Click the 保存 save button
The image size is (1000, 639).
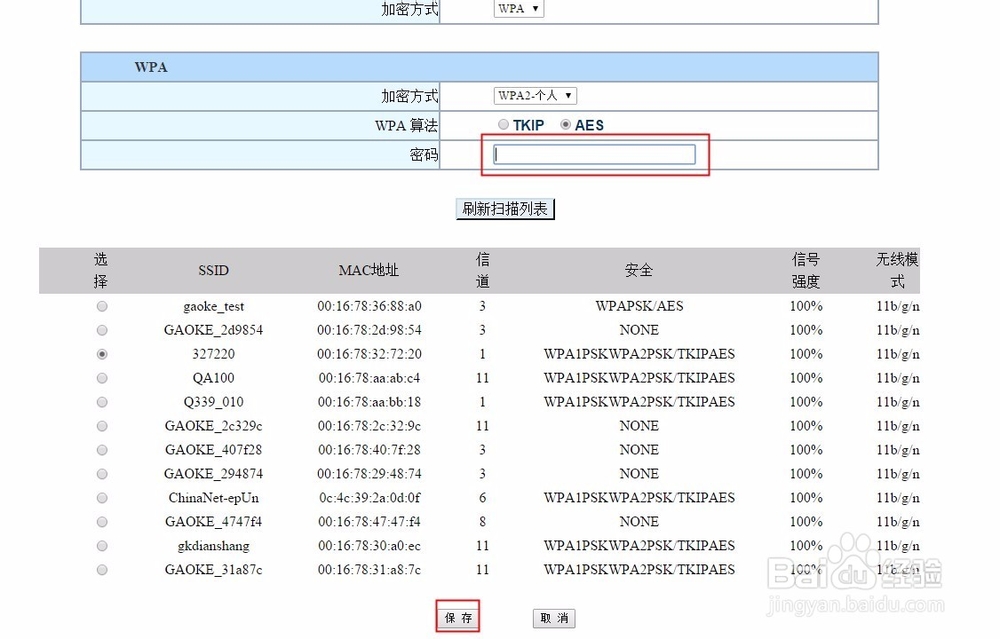coord(456,618)
